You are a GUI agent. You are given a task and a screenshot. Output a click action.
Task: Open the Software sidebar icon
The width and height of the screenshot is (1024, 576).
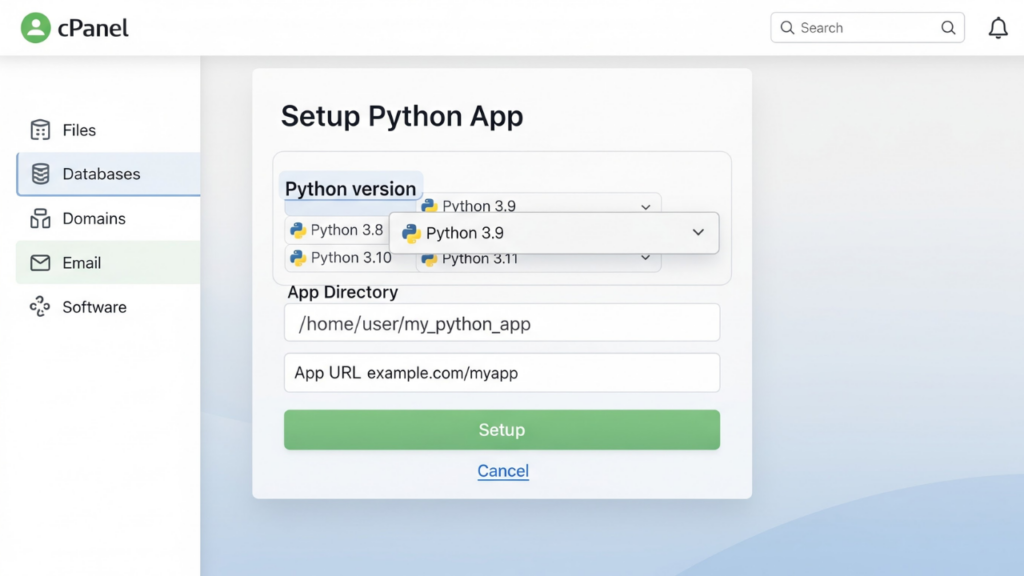pyautogui.click(x=39, y=307)
